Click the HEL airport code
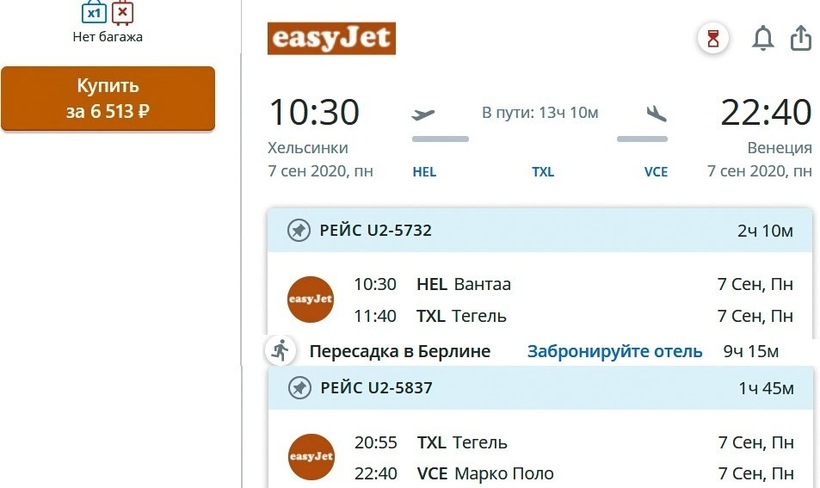 (424, 172)
